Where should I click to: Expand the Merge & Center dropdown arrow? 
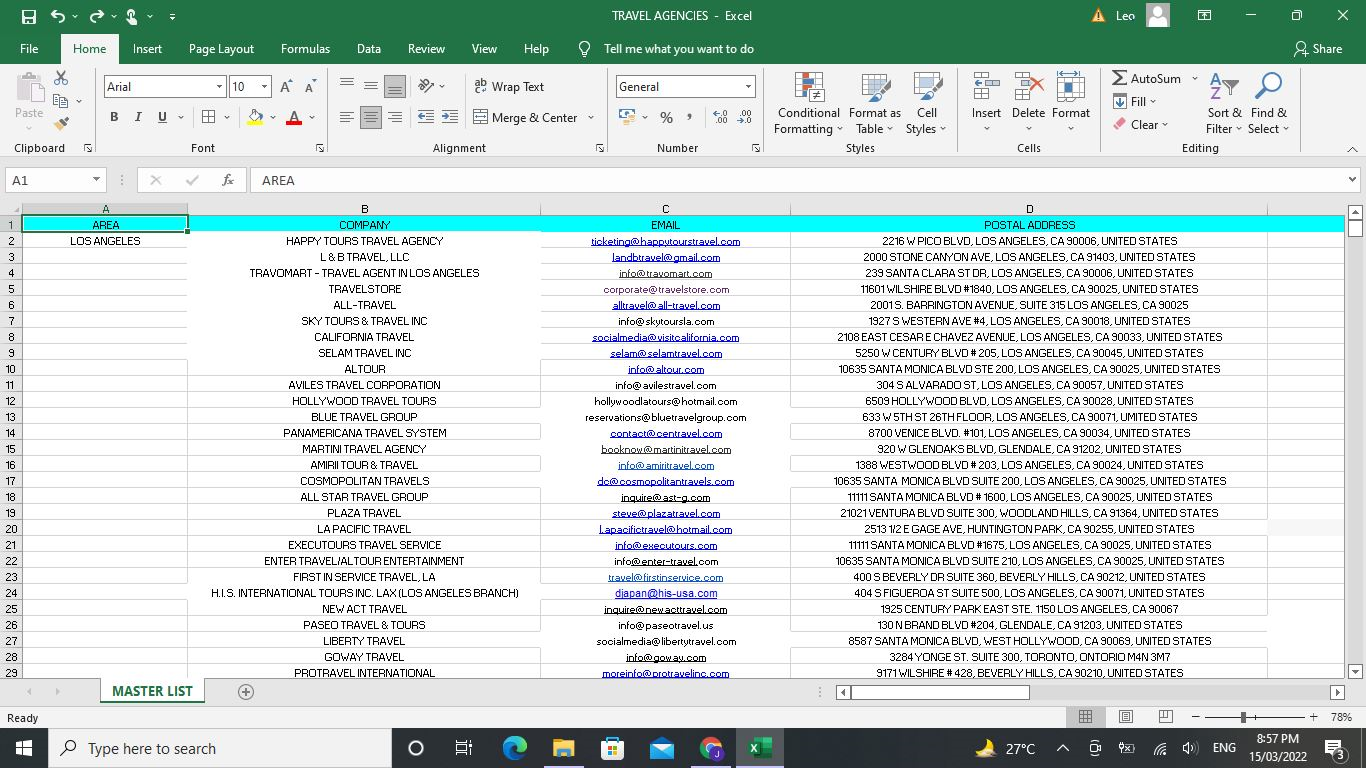point(591,117)
